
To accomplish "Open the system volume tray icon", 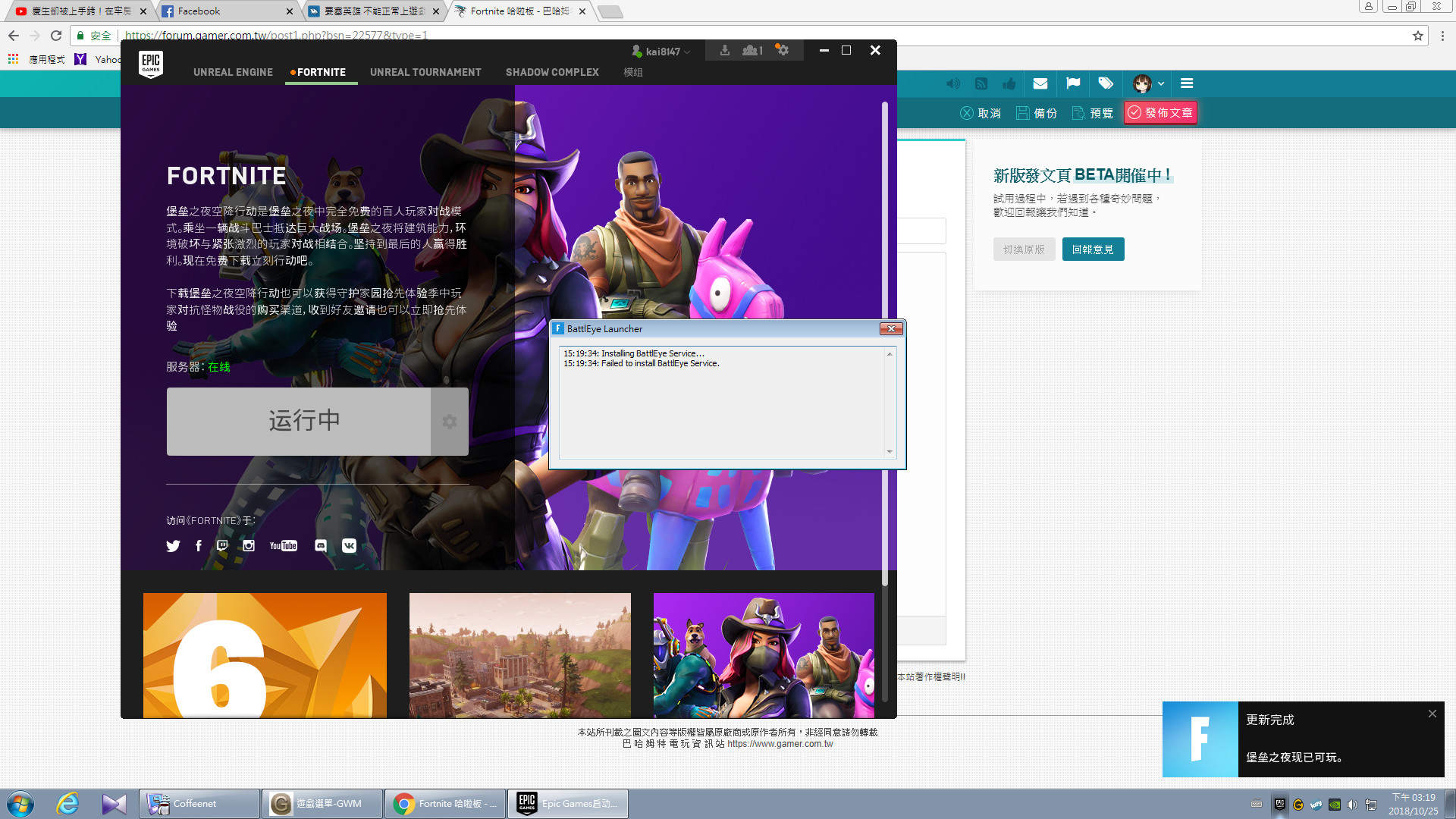I will pos(1352,805).
